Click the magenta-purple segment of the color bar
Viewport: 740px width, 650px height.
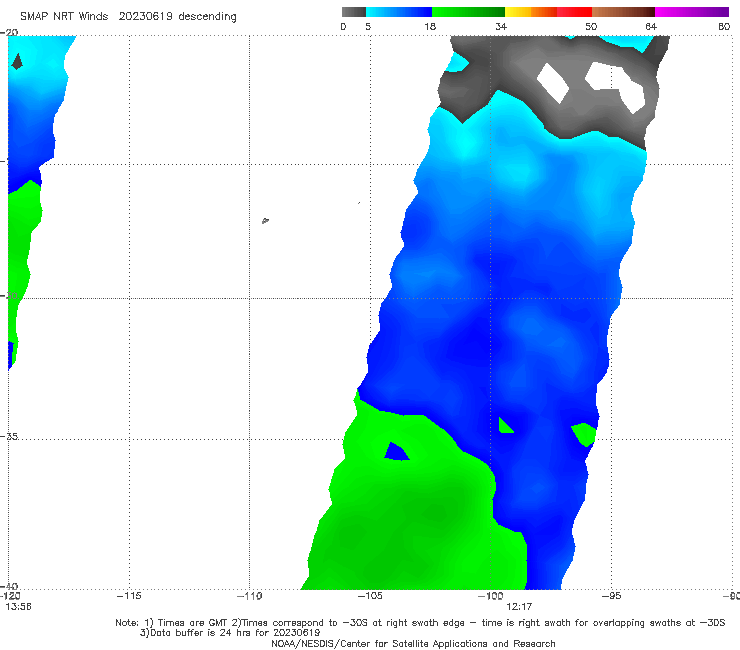pyautogui.click(x=692, y=12)
